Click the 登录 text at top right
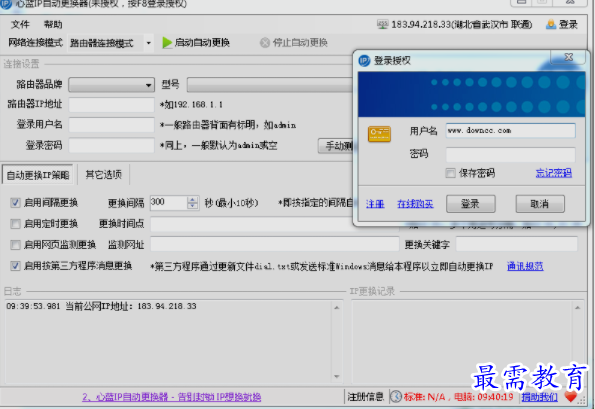 pos(568,25)
